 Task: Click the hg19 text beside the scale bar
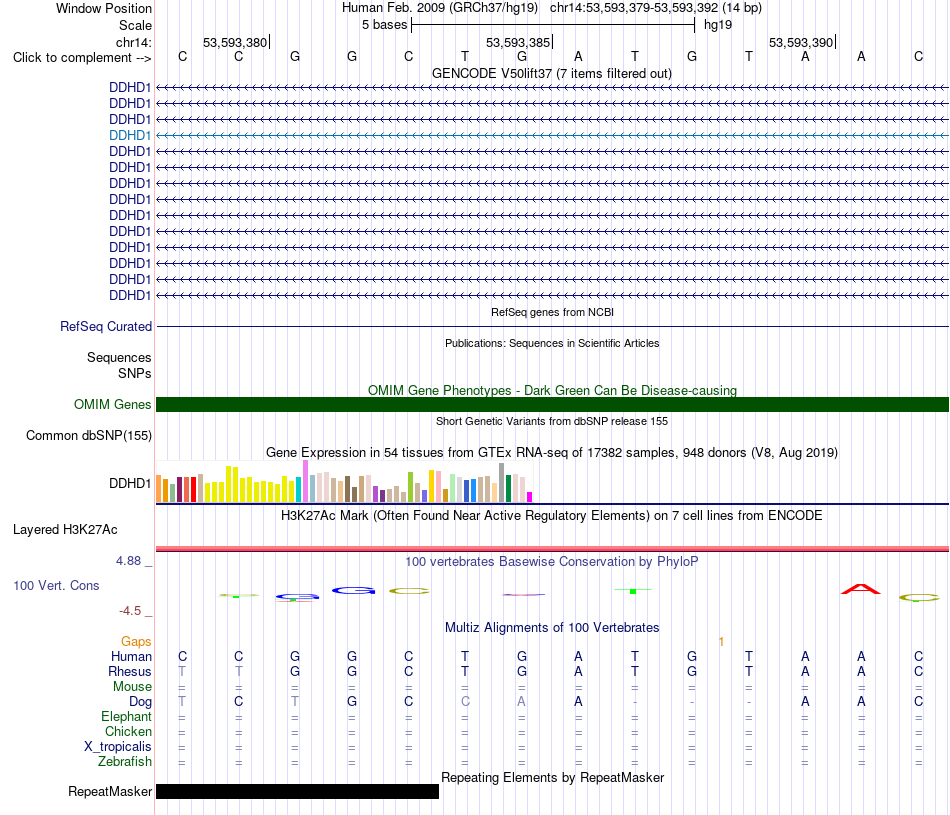718,25
